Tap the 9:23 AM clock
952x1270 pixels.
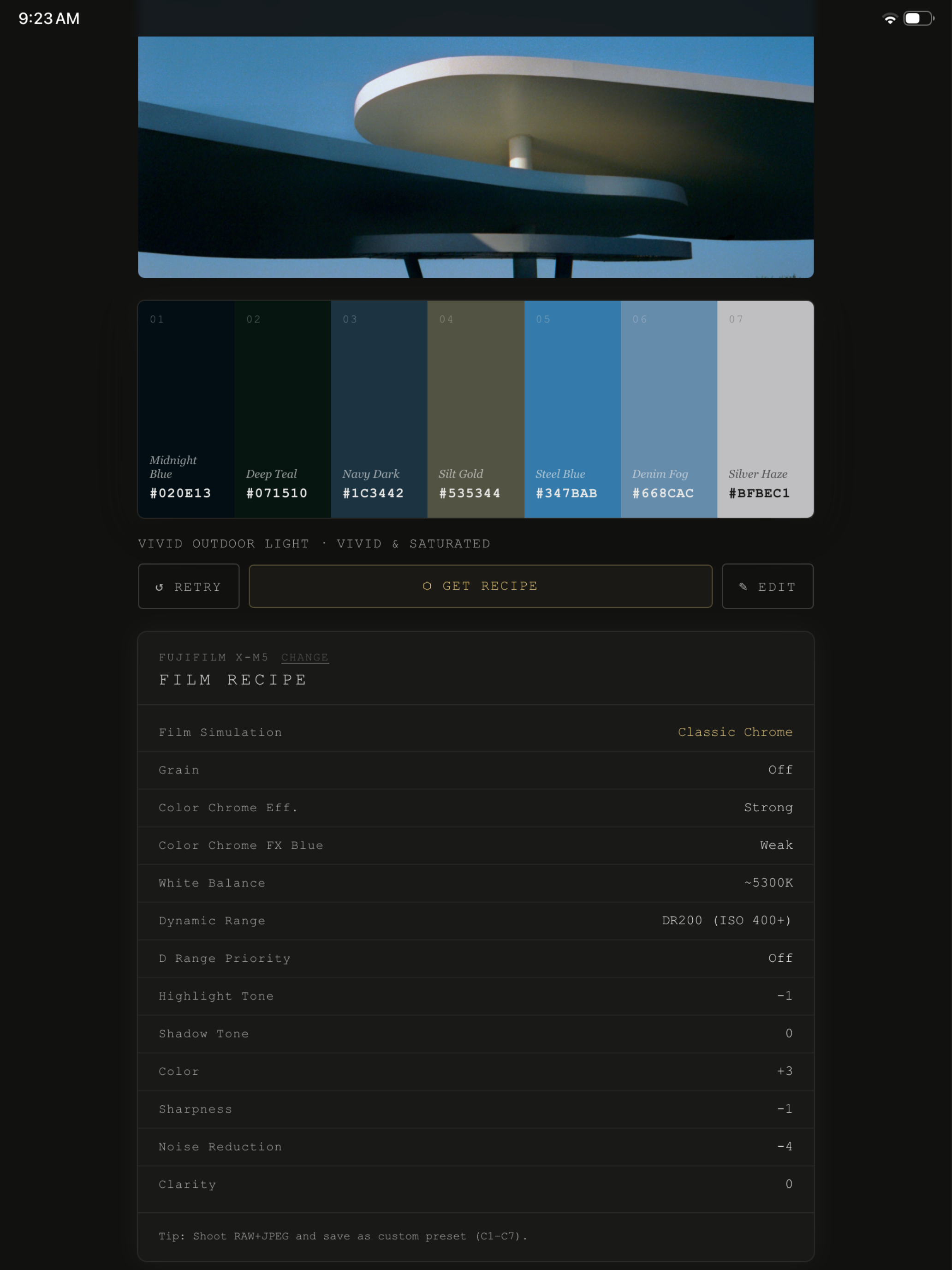(49, 18)
